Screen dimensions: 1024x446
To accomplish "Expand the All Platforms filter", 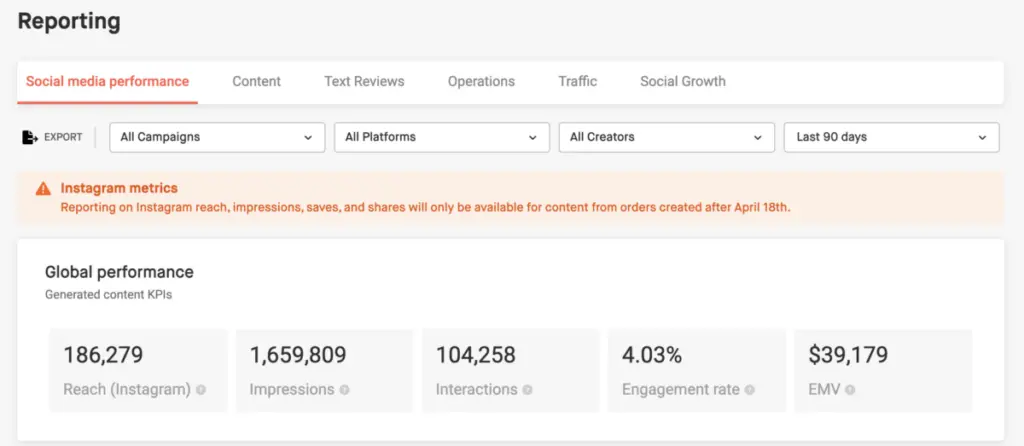I will [441, 137].
